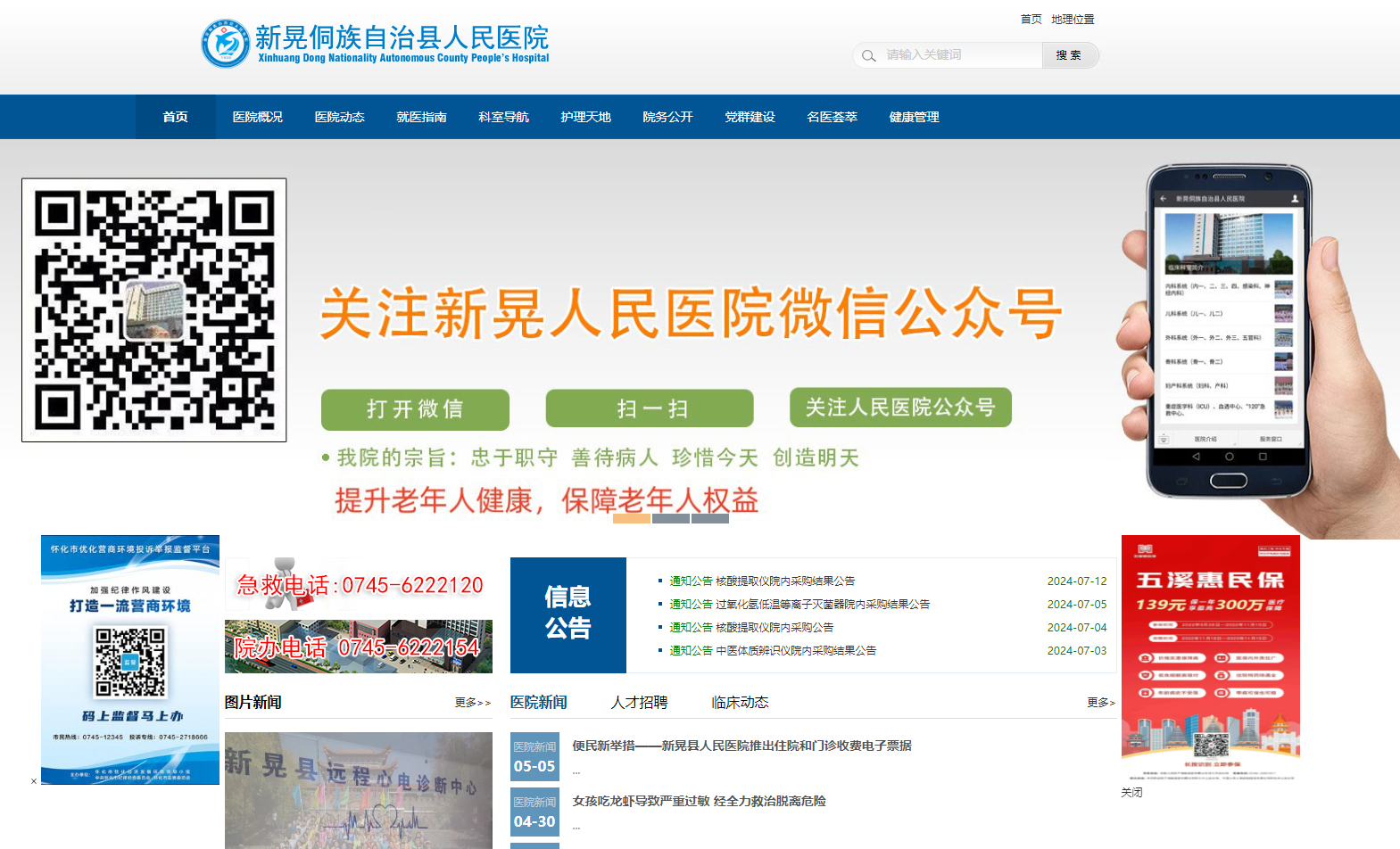Open the 院务公开 navigation menu
Screen dimensions: 1400x849
click(x=667, y=117)
